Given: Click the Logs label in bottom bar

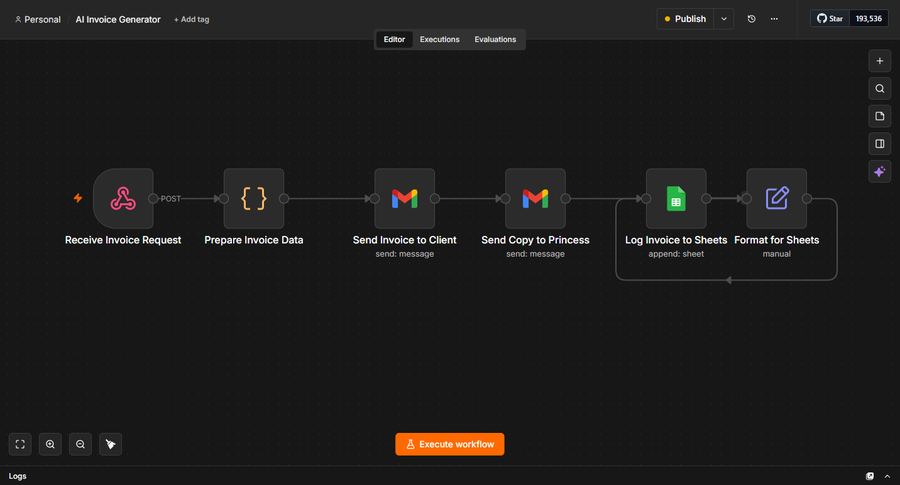Looking at the screenshot, I should pyautogui.click(x=17, y=476).
